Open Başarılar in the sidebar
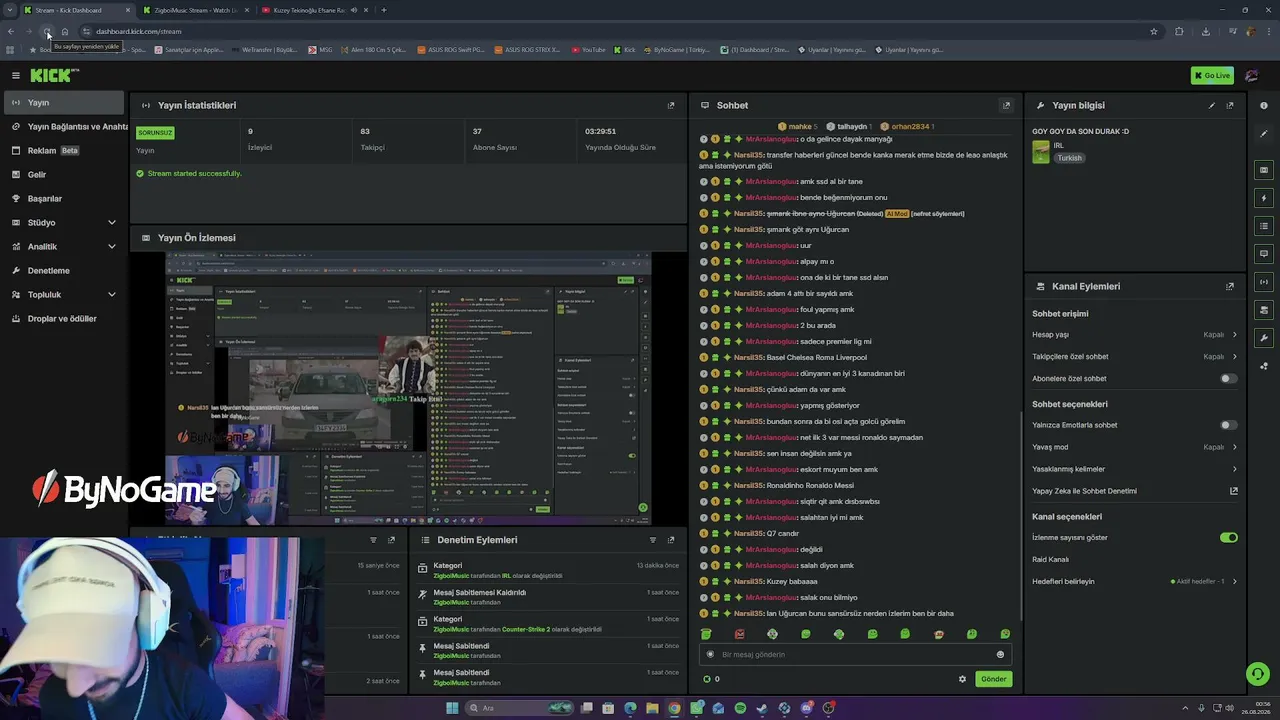The width and height of the screenshot is (1280, 720). pos(64,198)
